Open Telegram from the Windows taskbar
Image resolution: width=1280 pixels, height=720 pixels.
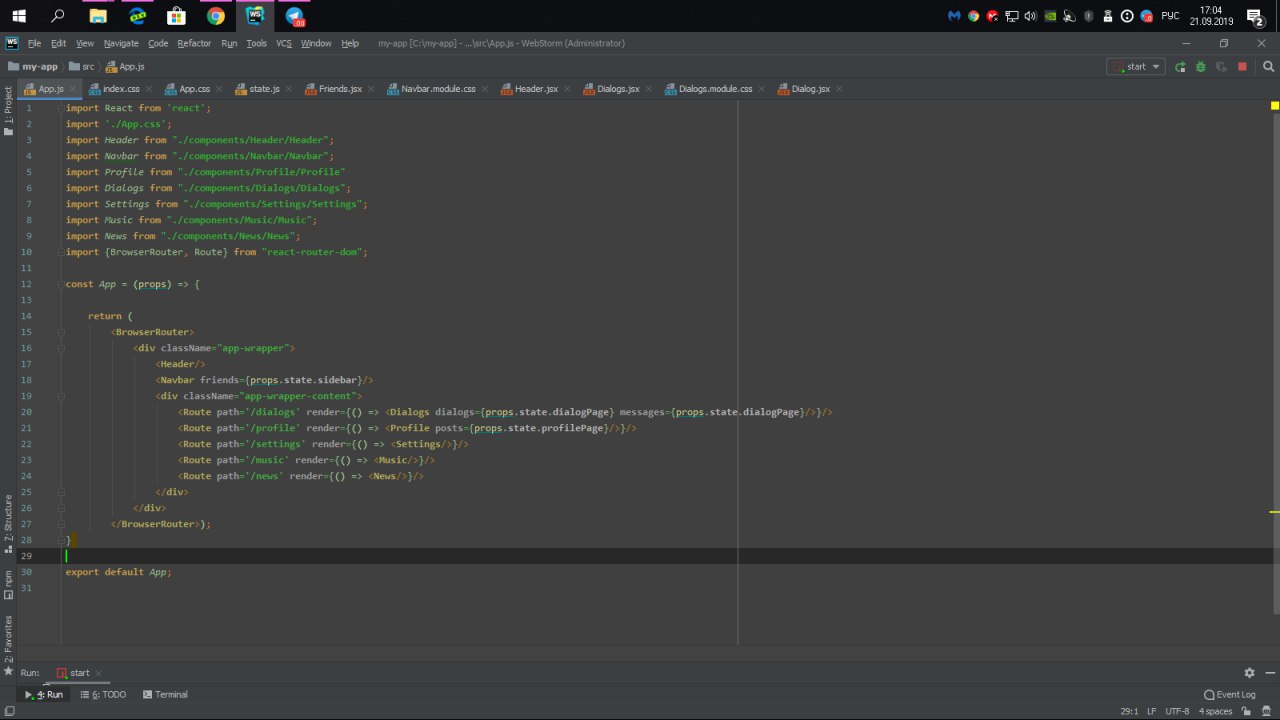294,16
